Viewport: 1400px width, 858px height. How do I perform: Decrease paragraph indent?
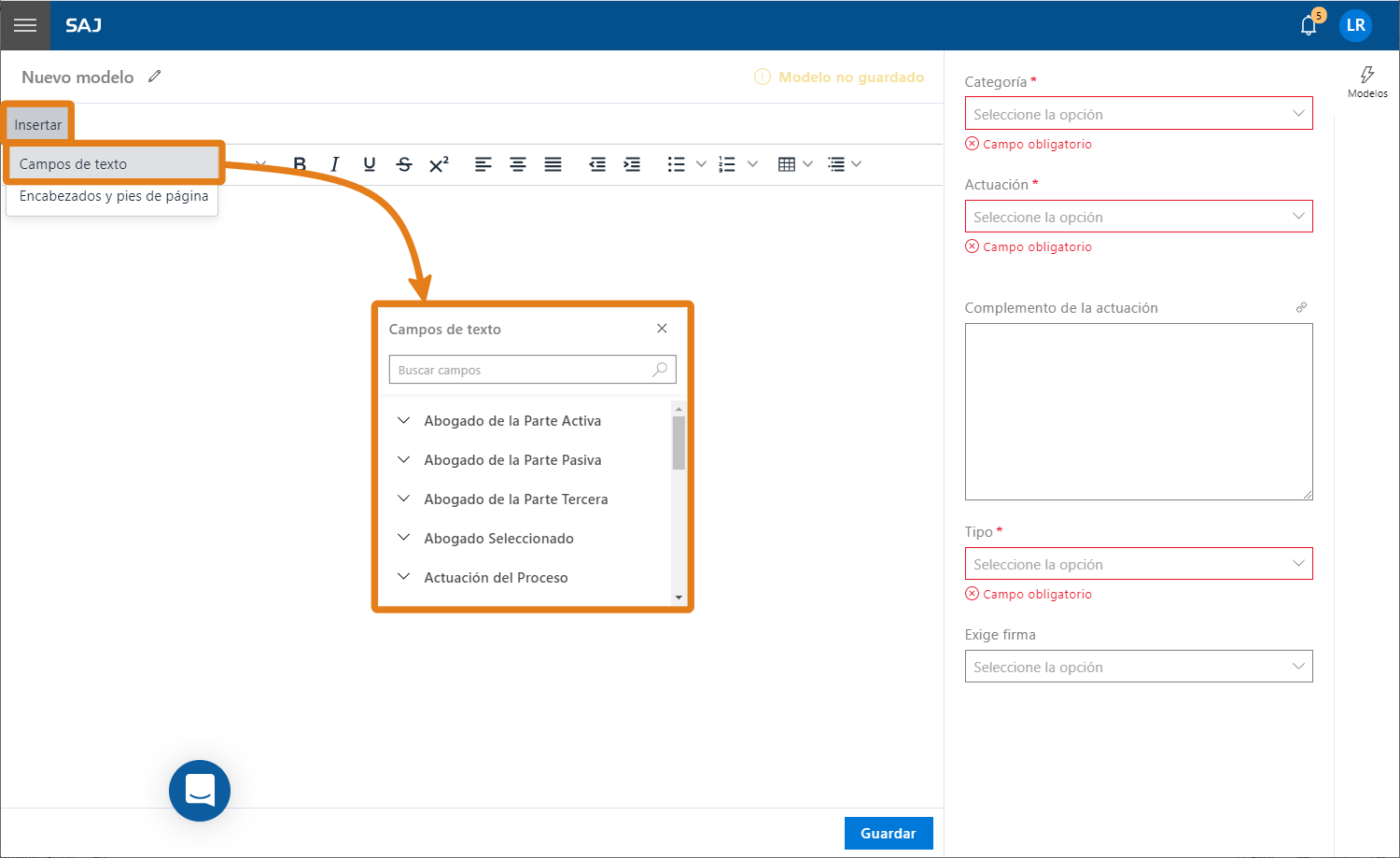[597, 164]
